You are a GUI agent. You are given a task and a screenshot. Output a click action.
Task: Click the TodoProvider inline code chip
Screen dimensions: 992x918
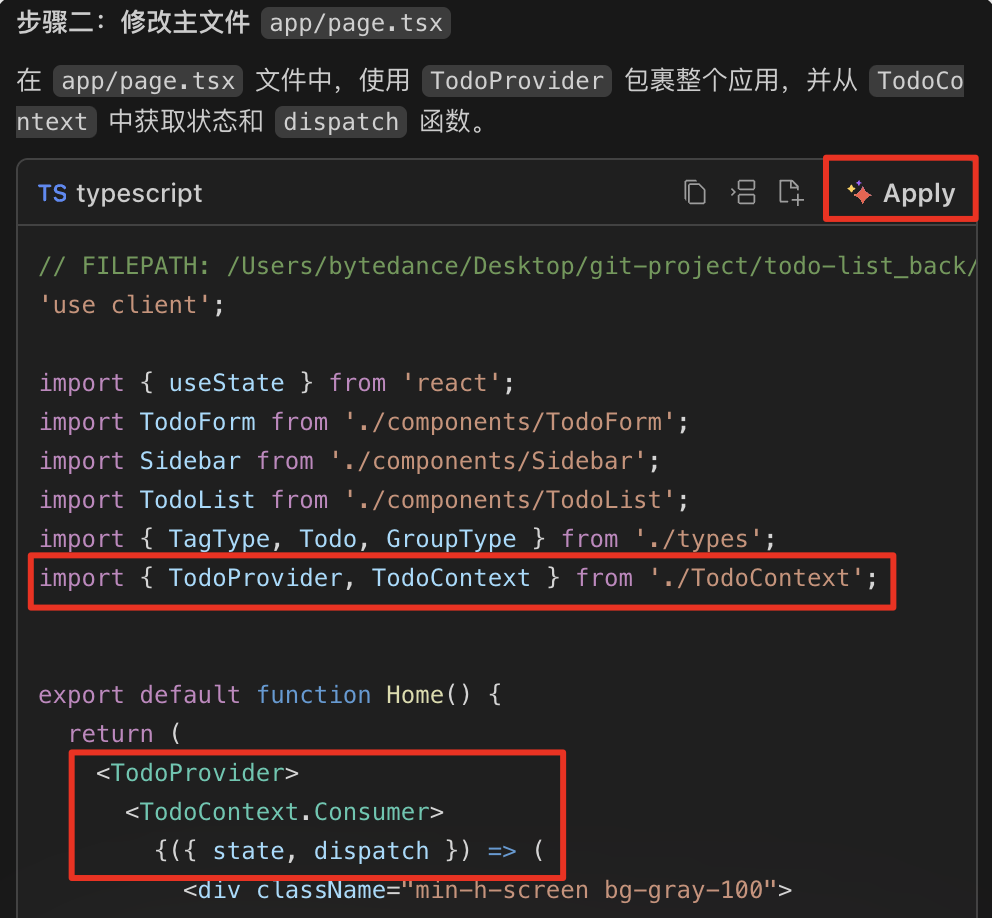pyautogui.click(x=516, y=81)
